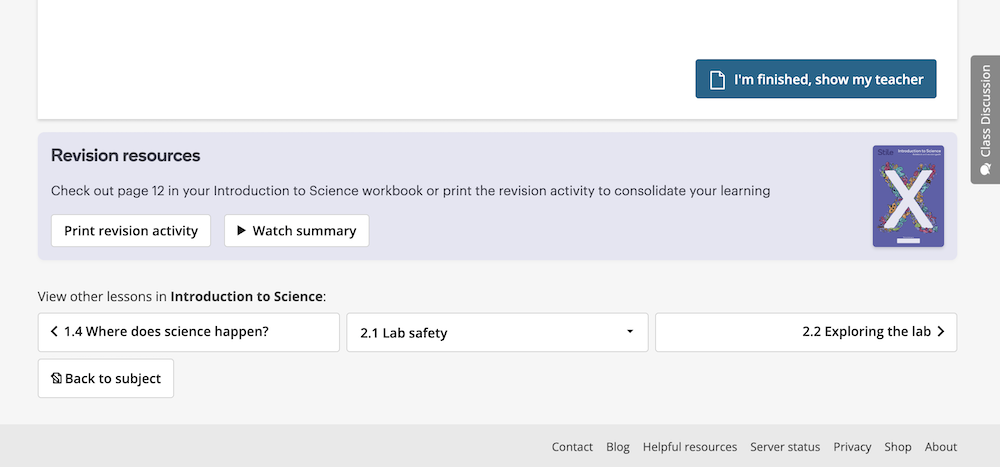Click the right chevron on the next lesson button
This screenshot has height=467, width=1000.
point(941,332)
